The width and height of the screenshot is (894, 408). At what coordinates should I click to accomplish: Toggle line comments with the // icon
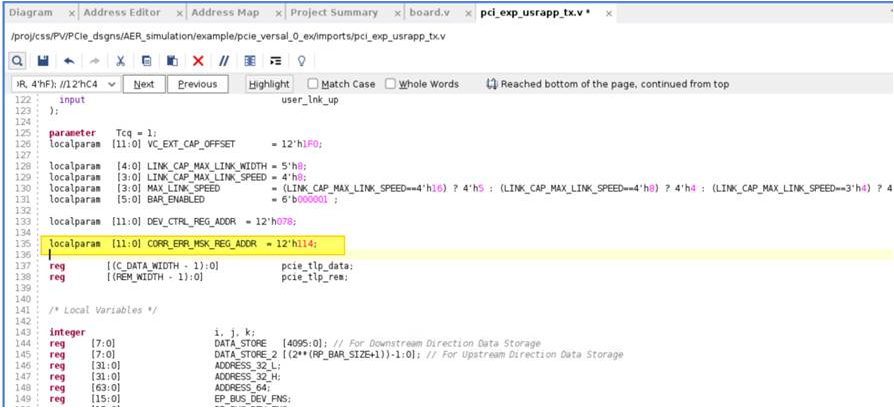[224, 61]
